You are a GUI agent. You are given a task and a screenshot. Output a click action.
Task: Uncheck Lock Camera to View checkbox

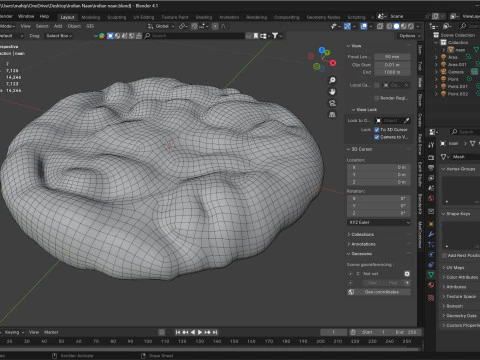377,137
